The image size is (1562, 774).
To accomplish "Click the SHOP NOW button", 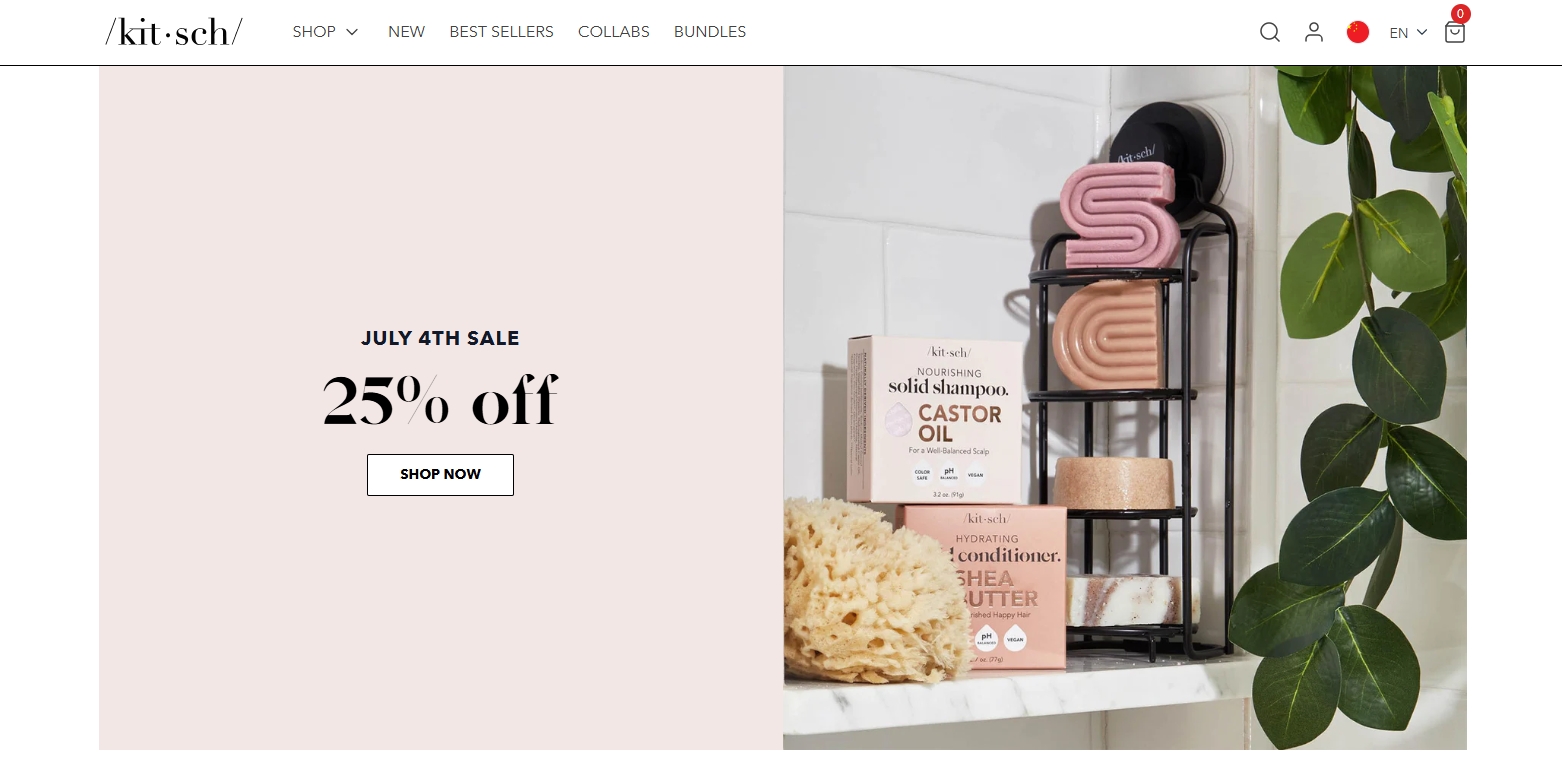I will [x=440, y=475].
